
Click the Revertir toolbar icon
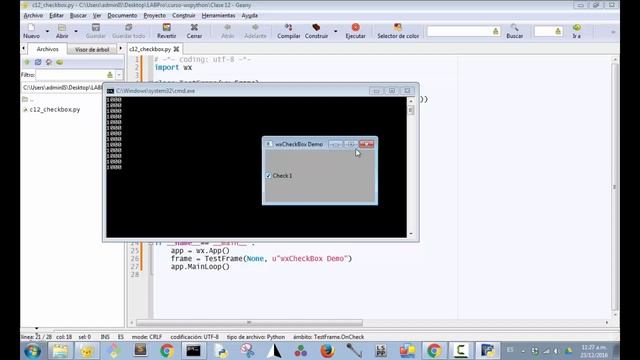click(167, 28)
